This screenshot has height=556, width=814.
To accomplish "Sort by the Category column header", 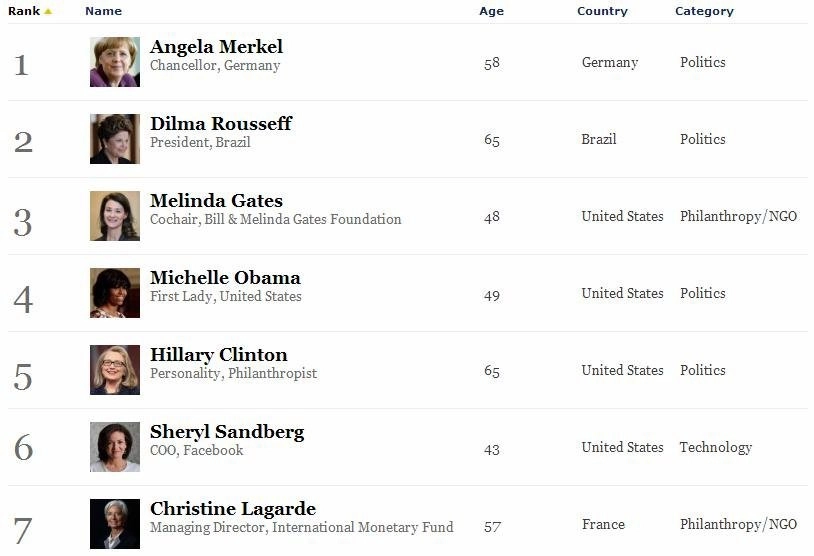I will (x=704, y=11).
